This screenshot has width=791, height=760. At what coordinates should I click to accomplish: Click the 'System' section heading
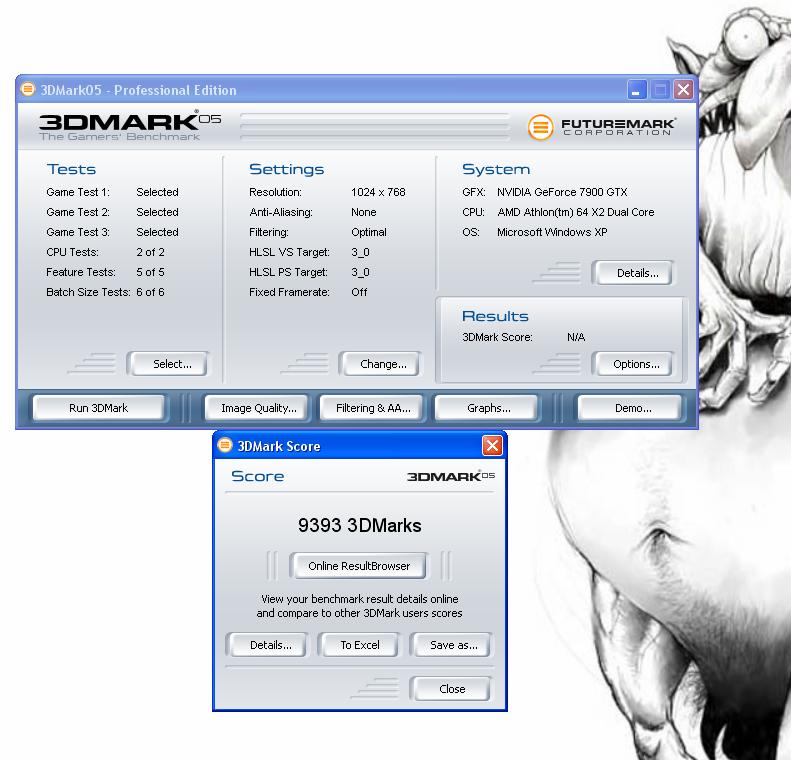[496, 169]
